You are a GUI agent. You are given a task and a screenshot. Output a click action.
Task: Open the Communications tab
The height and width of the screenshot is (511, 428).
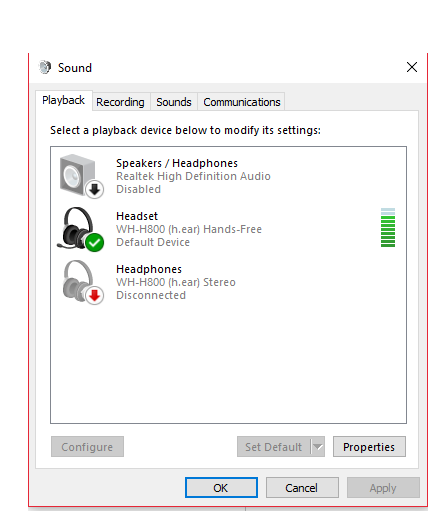tap(242, 102)
